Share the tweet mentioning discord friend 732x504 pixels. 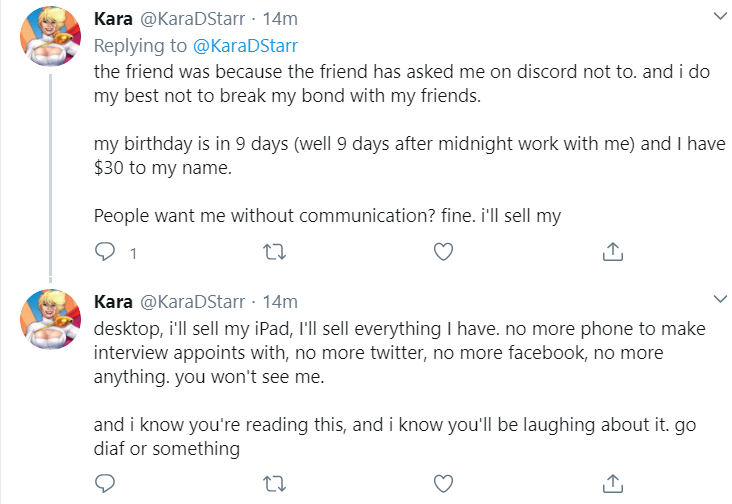point(612,252)
